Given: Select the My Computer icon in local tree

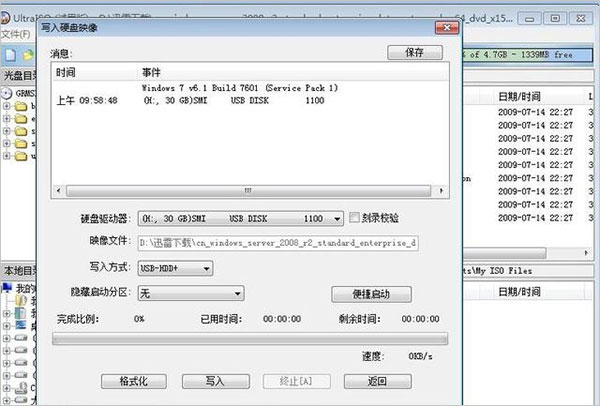Looking at the screenshot, I should pyautogui.click(x=7, y=287).
